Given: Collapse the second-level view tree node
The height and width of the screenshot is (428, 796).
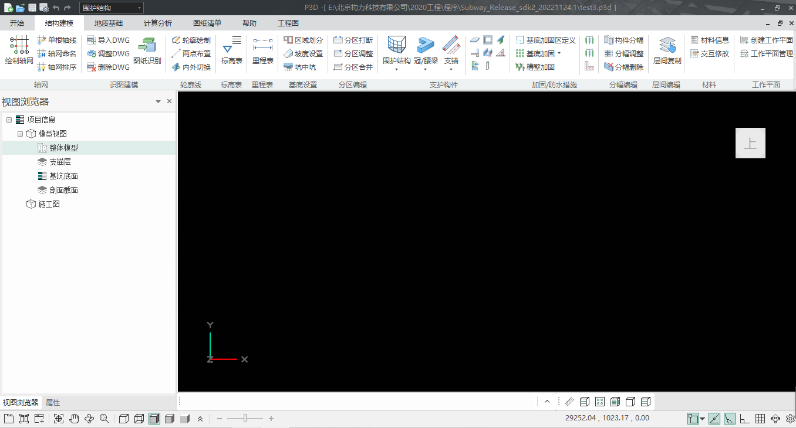Looking at the screenshot, I should [x=20, y=134].
